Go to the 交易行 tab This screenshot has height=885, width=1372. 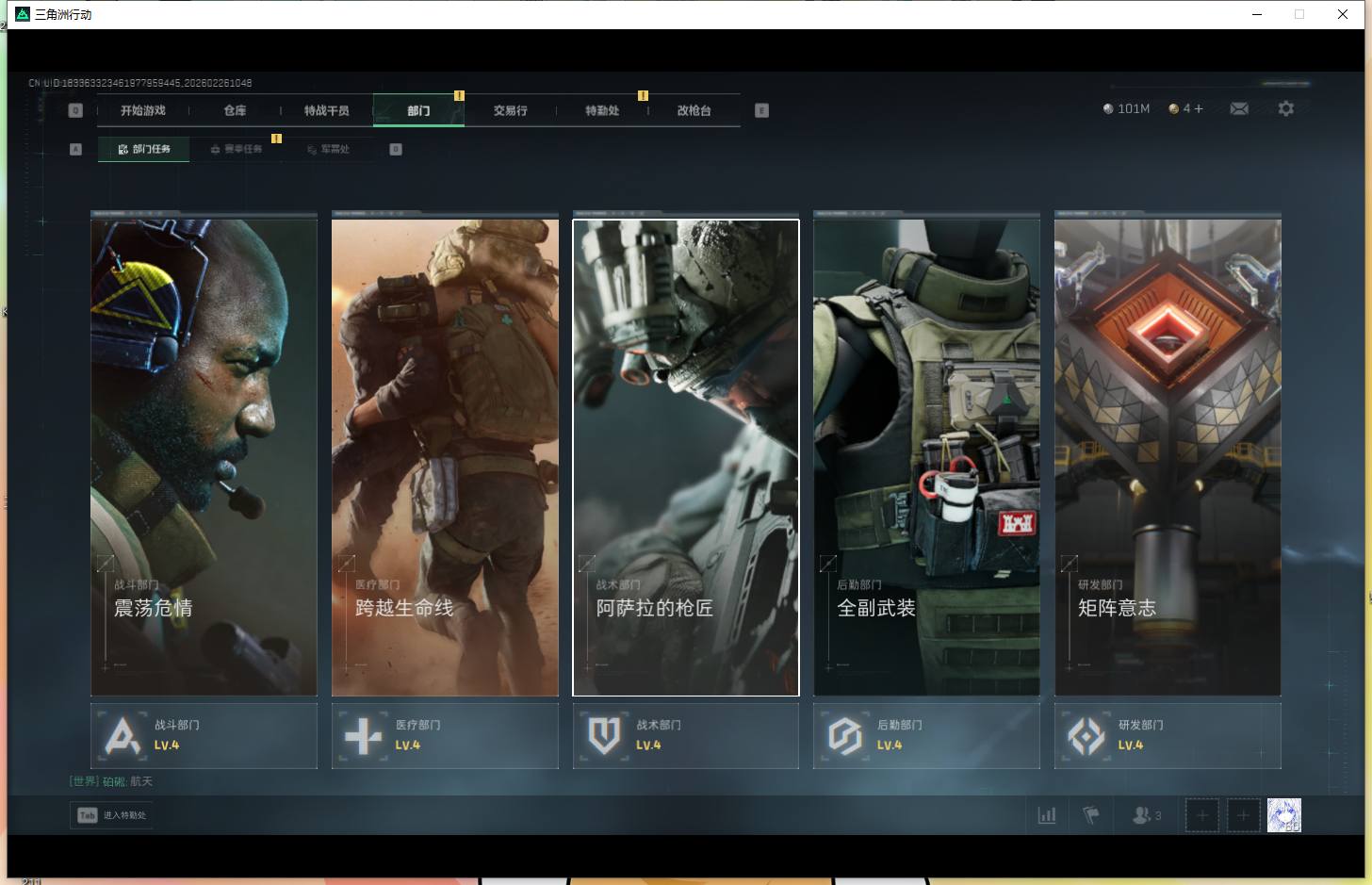click(510, 110)
